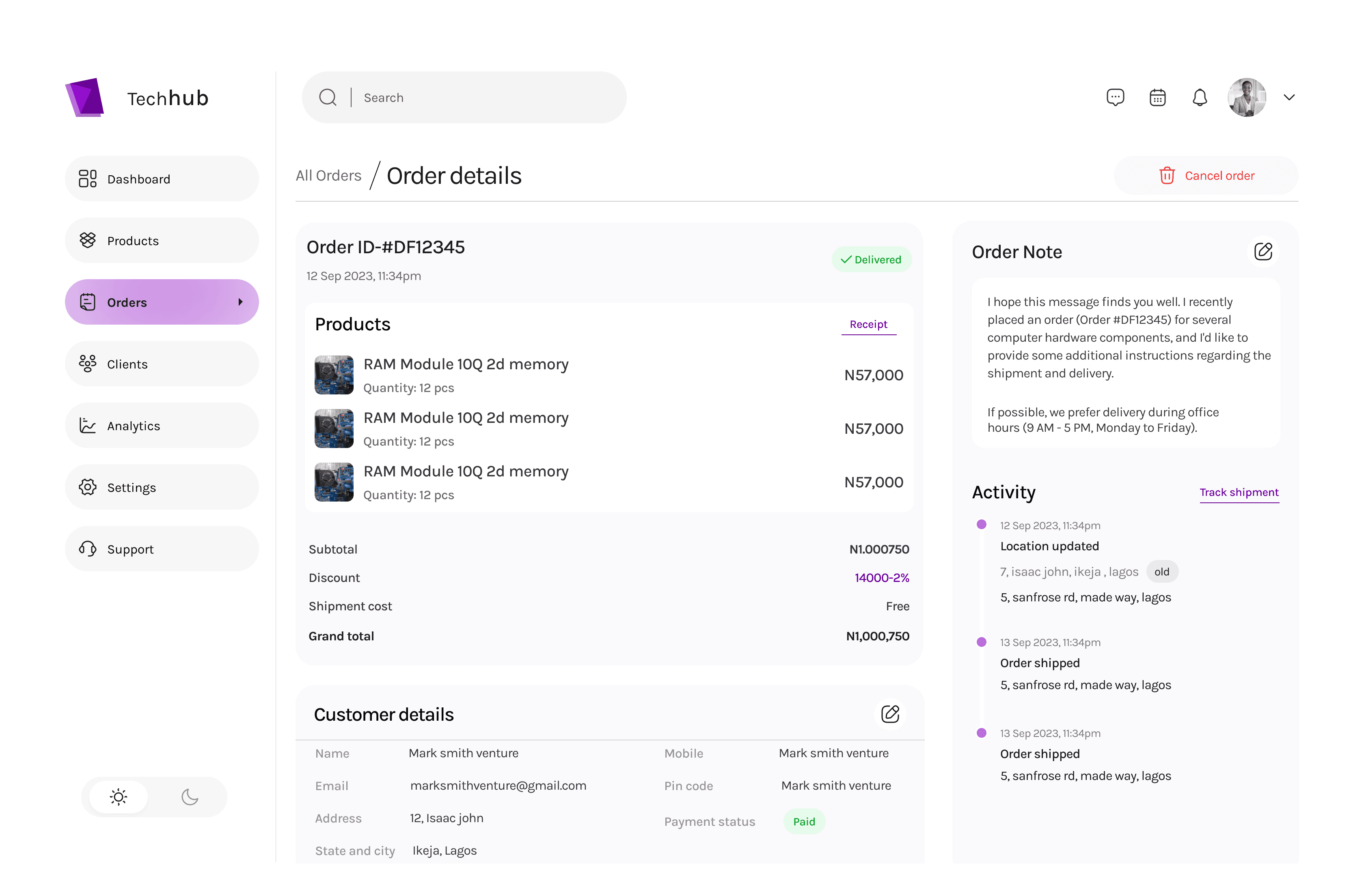Edit Customer details with pencil icon
This screenshot has width=1364, height=896.
coord(889,714)
